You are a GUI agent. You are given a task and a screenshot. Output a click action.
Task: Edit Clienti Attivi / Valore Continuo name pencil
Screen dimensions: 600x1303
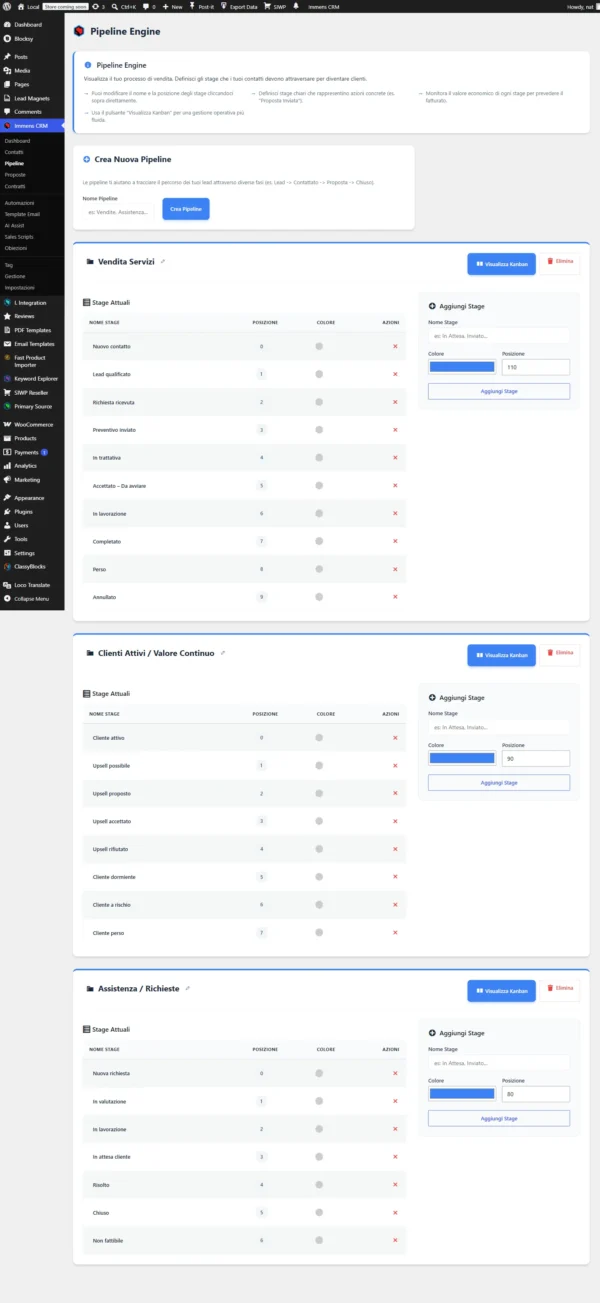coord(223,653)
